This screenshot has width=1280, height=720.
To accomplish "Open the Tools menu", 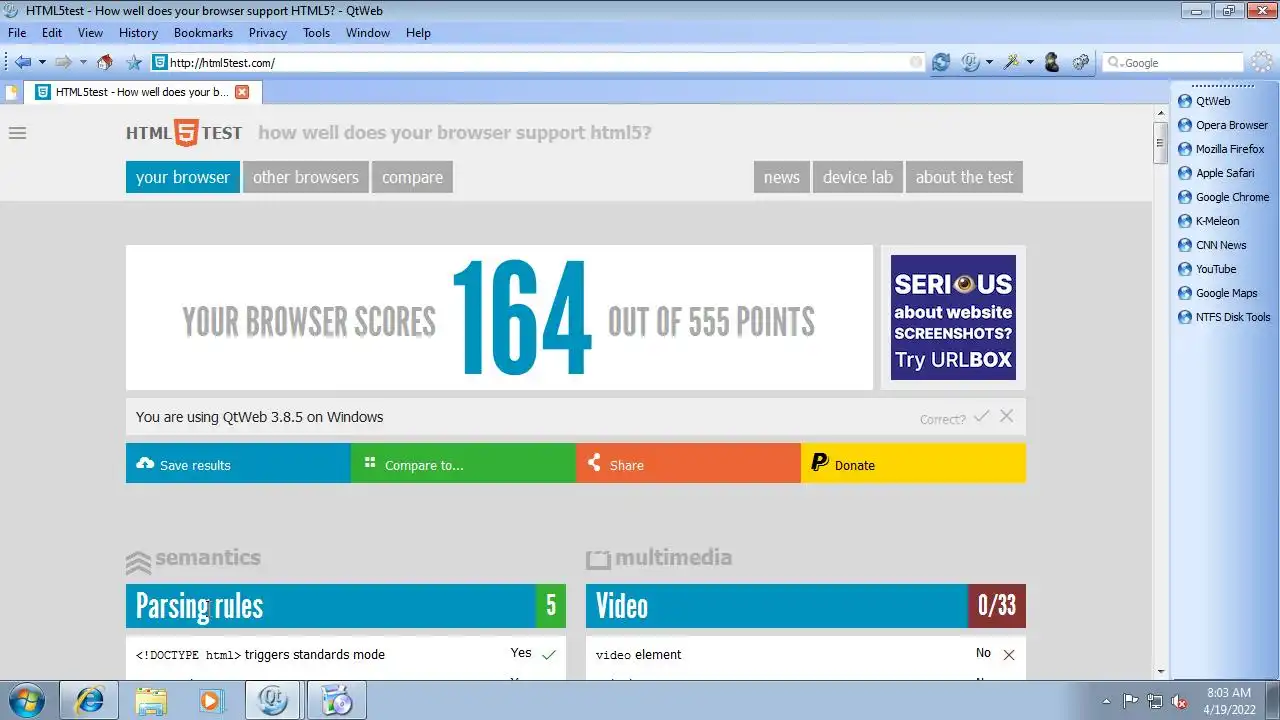I will click(x=316, y=32).
